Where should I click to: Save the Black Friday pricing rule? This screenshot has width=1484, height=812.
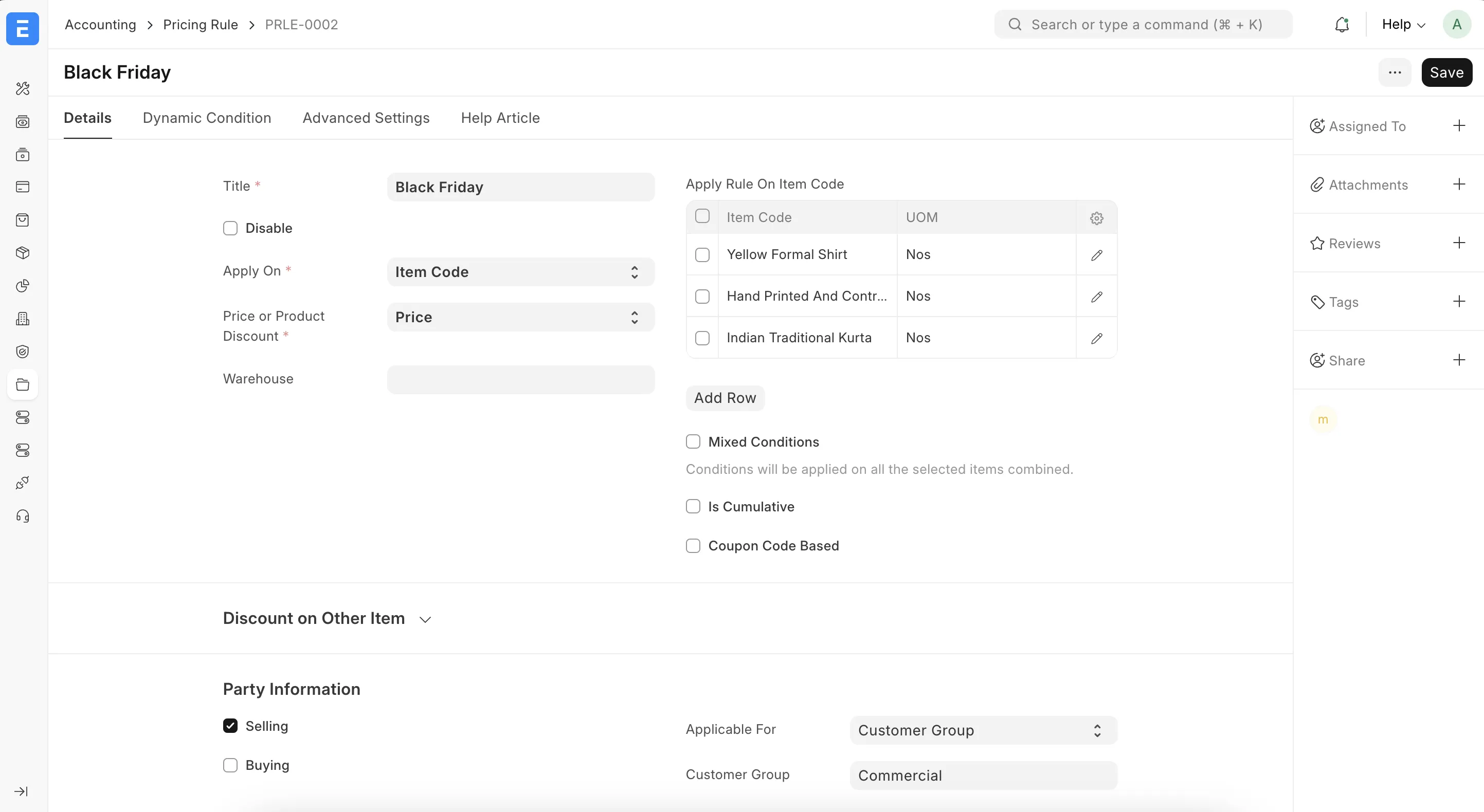(x=1446, y=72)
